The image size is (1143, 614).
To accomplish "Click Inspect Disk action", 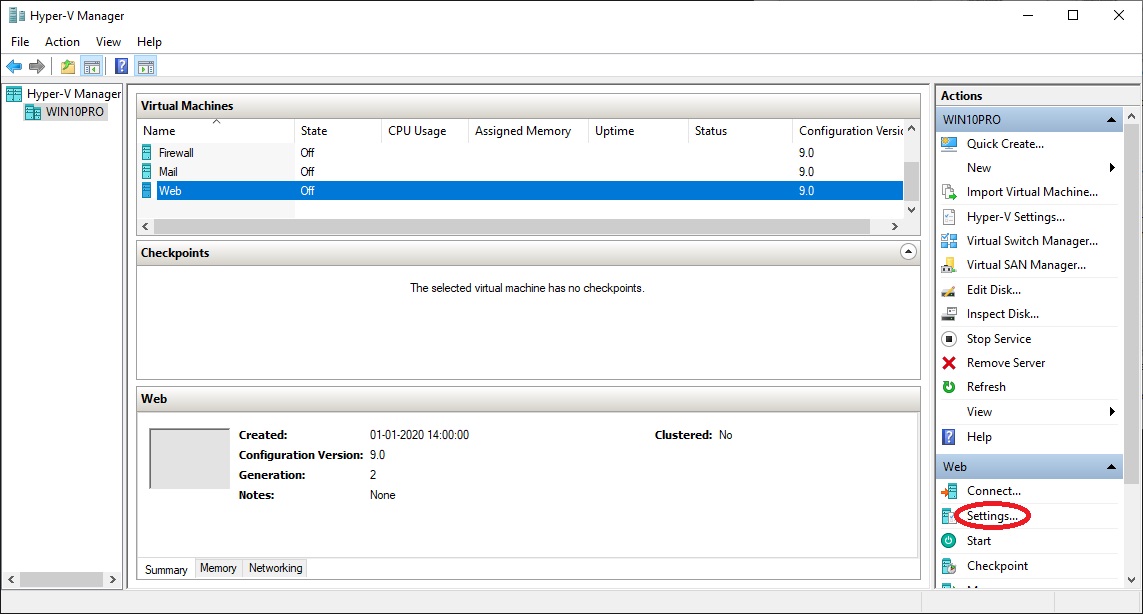I will [x=1002, y=314].
